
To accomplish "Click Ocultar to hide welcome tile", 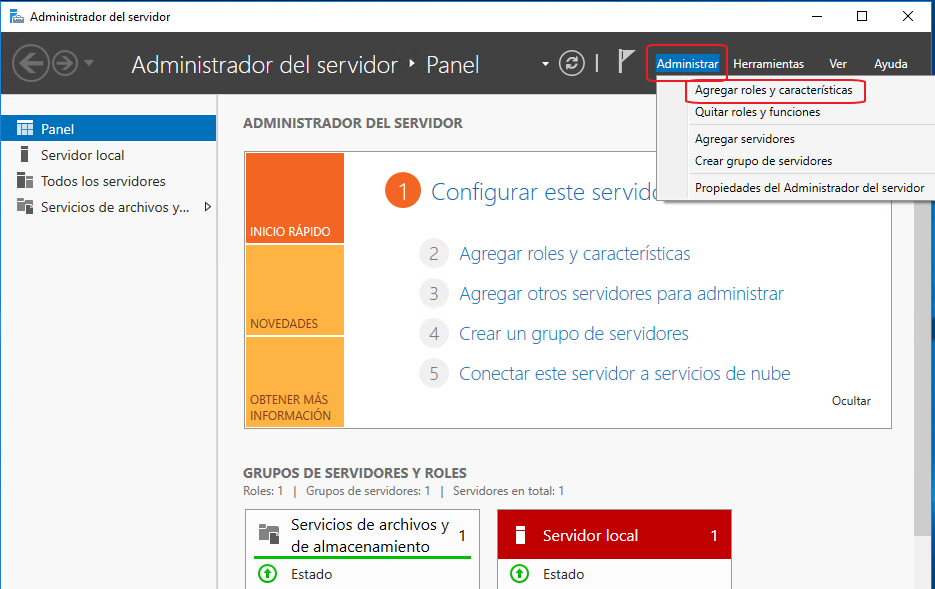I will pyautogui.click(x=851, y=401).
